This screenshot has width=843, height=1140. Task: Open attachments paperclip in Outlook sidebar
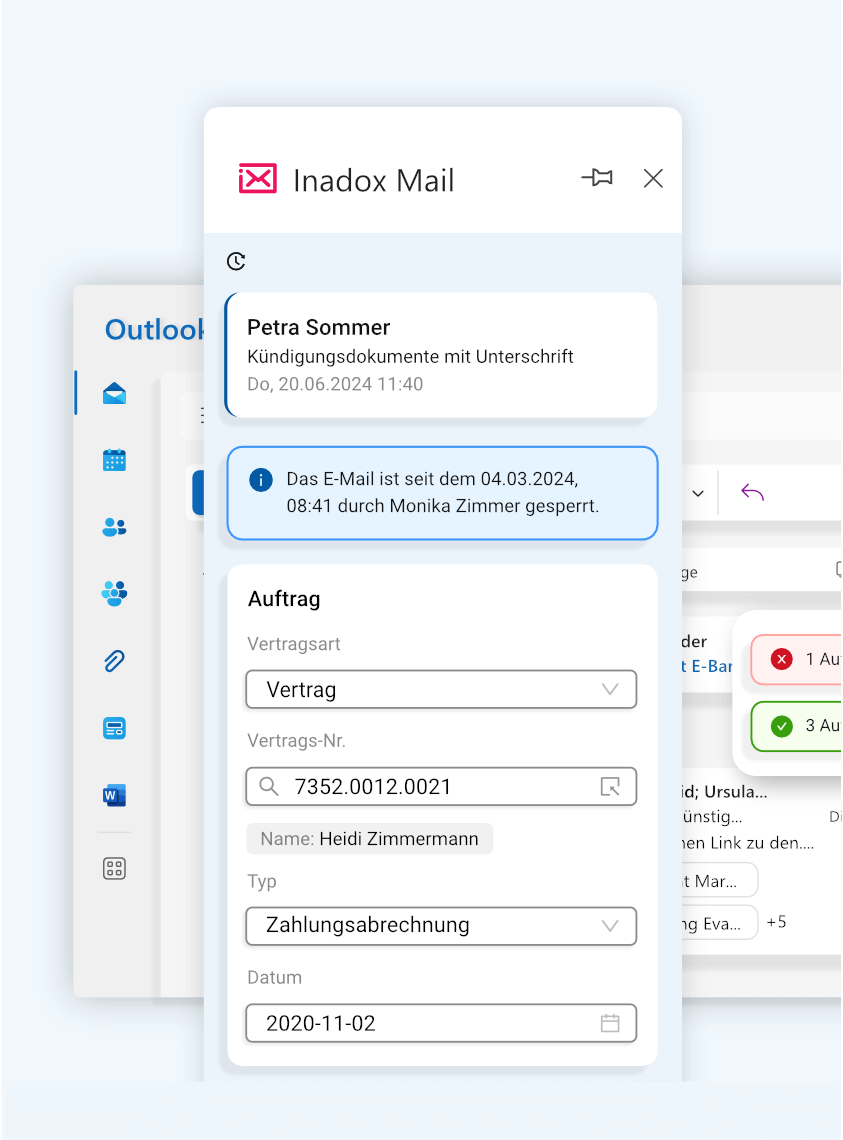[x=114, y=661]
